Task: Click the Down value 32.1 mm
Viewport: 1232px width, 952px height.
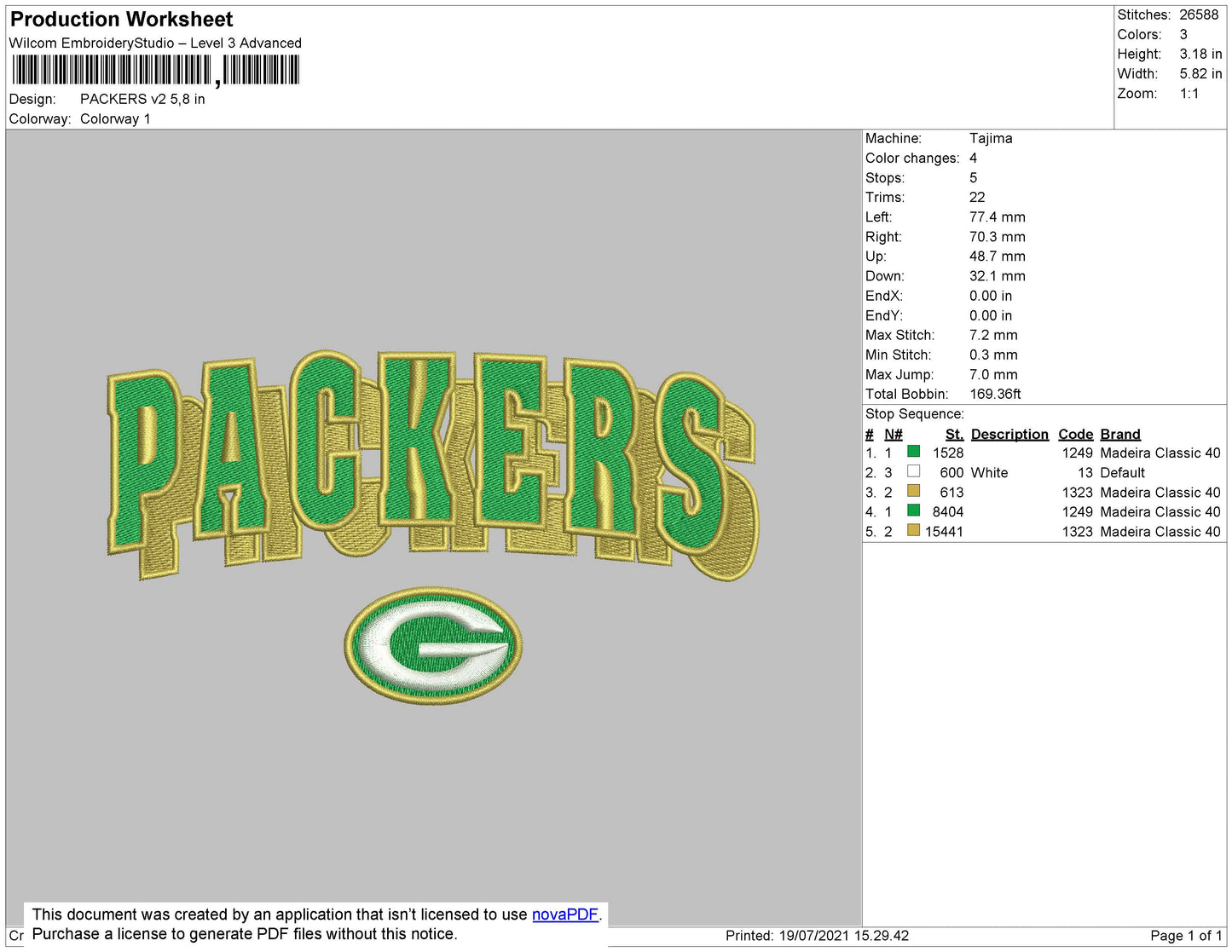Action: (x=998, y=275)
